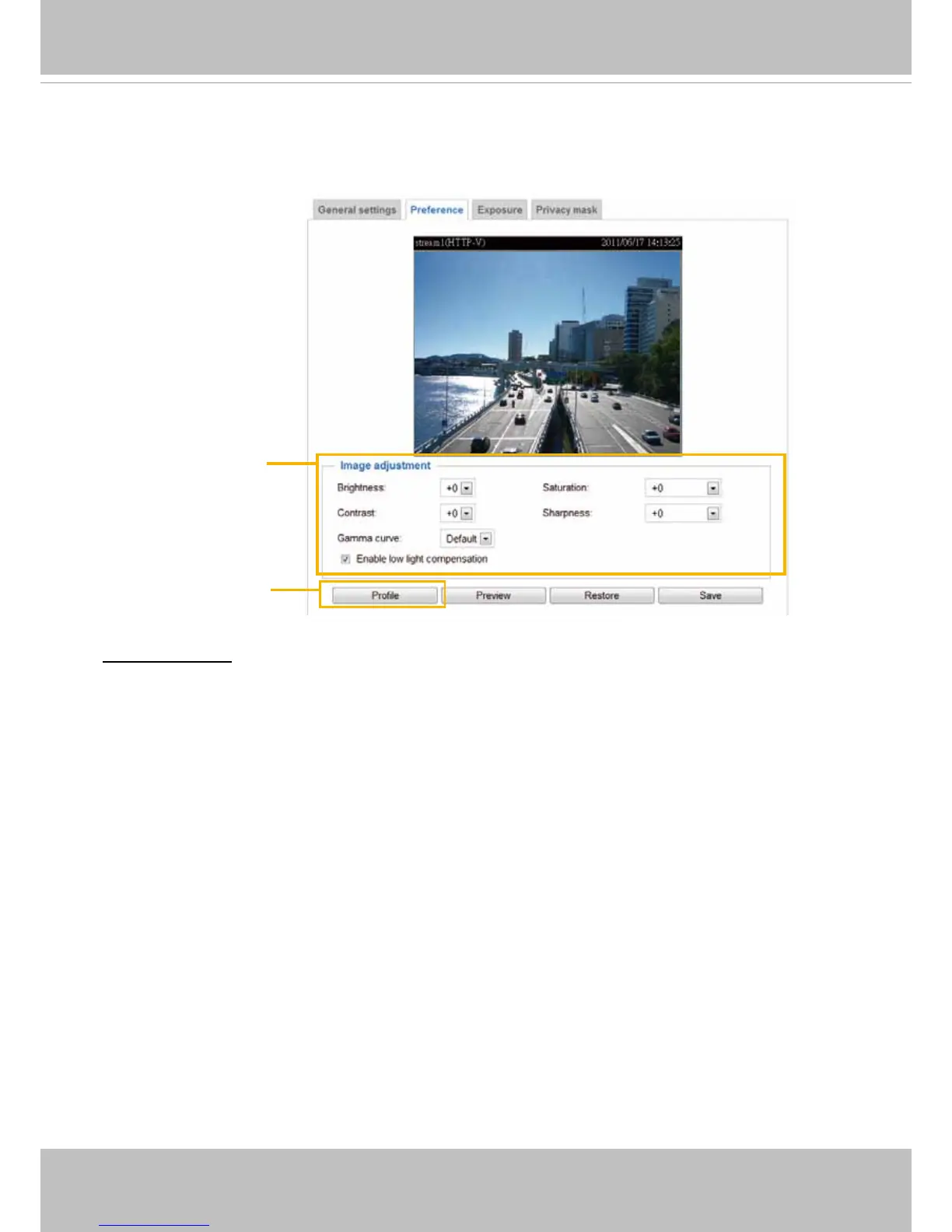Click the Preview button
Image resolution: width=952 pixels, height=1232 pixels.
pos(493,596)
